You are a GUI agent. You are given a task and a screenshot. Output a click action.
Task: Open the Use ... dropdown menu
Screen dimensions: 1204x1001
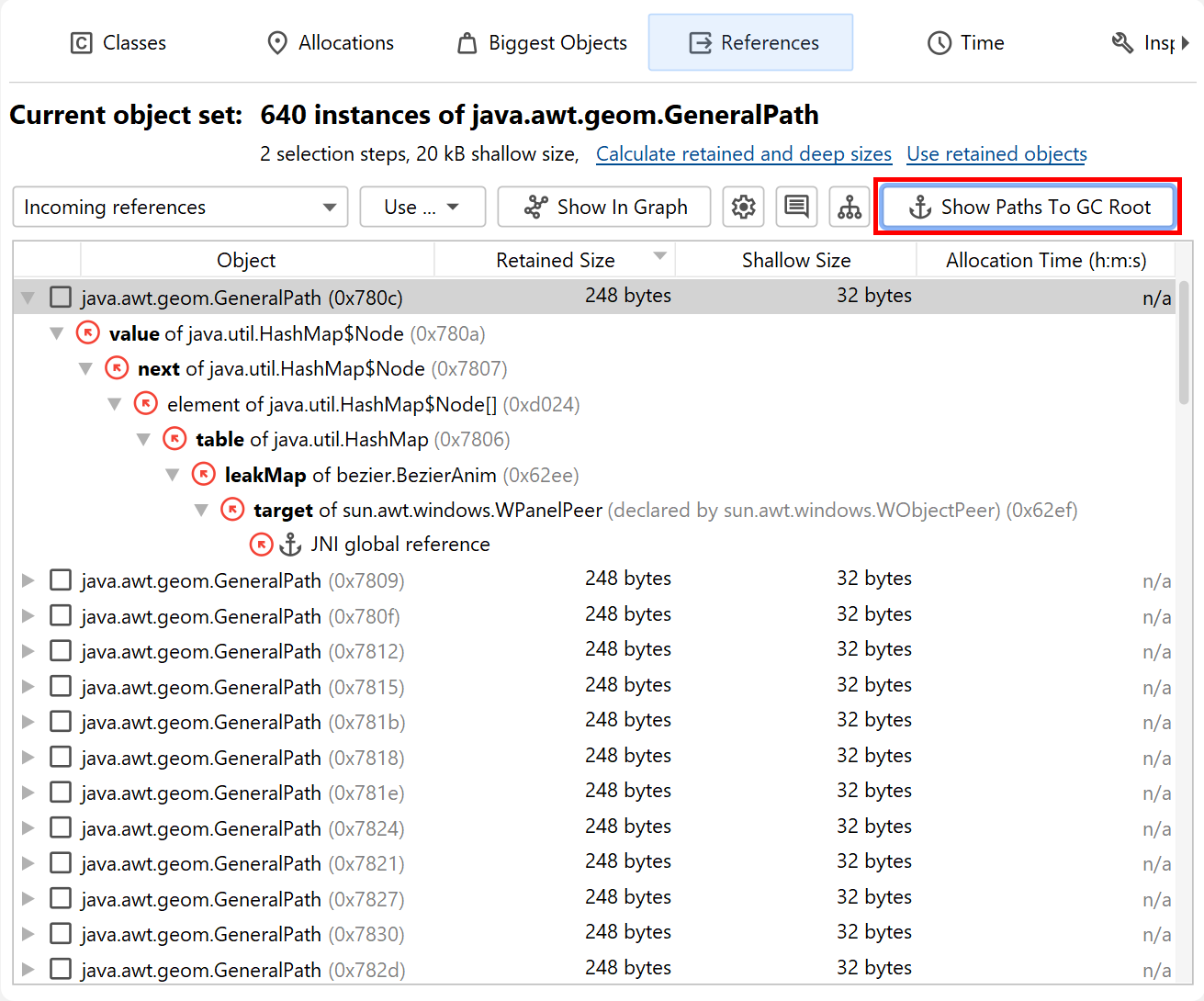click(x=422, y=207)
